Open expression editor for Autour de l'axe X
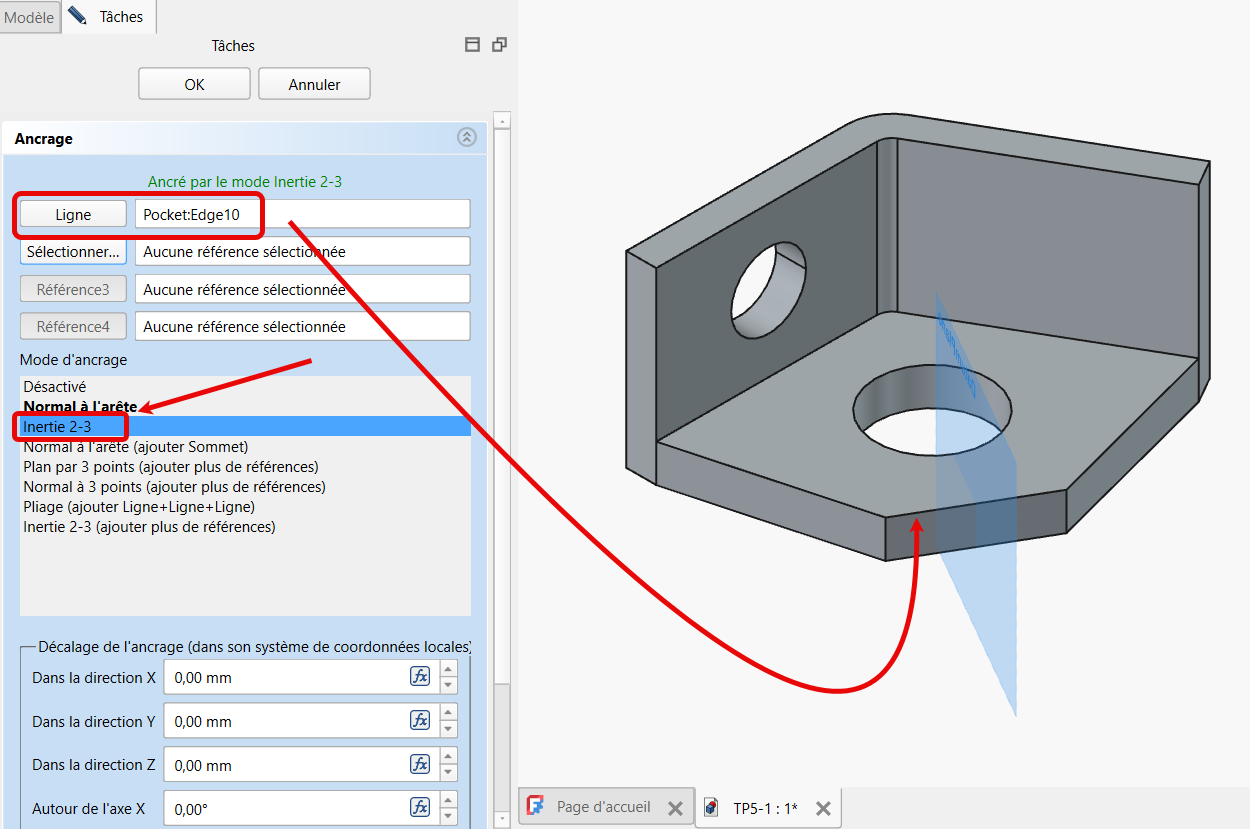 [x=420, y=808]
